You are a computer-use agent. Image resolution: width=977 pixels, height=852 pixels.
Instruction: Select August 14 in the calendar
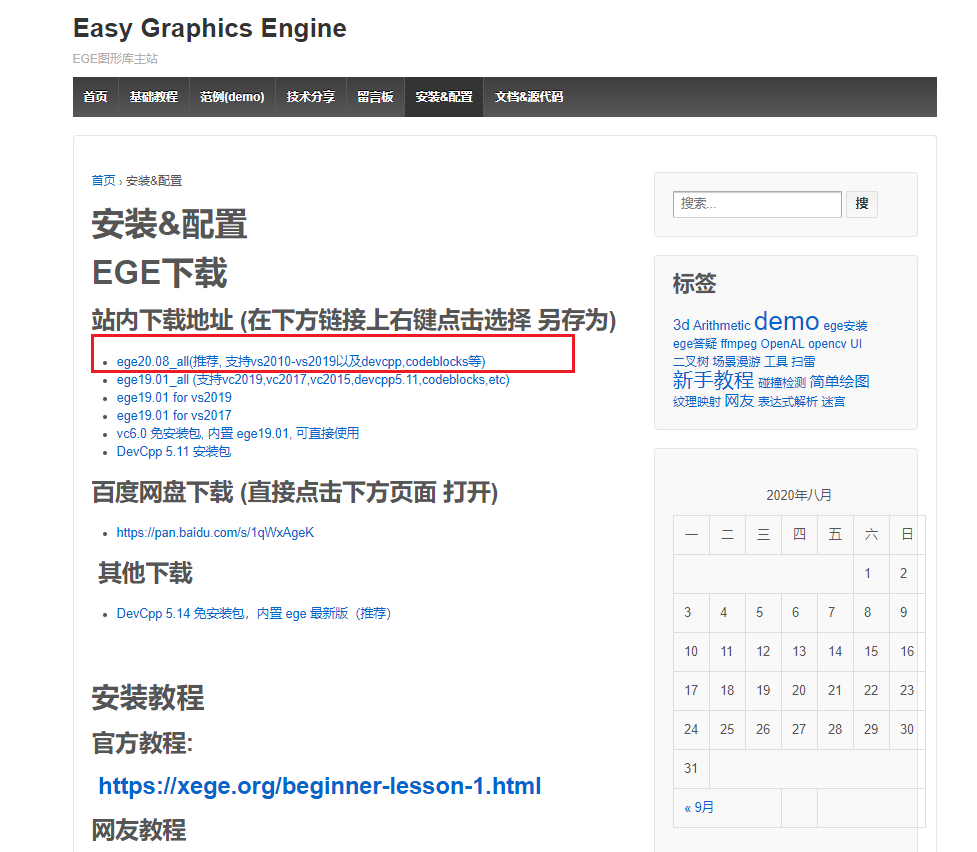(x=835, y=651)
